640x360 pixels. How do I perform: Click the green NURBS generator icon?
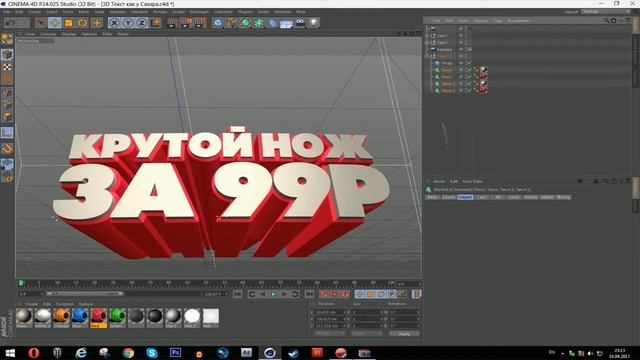click(x=245, y=22)
